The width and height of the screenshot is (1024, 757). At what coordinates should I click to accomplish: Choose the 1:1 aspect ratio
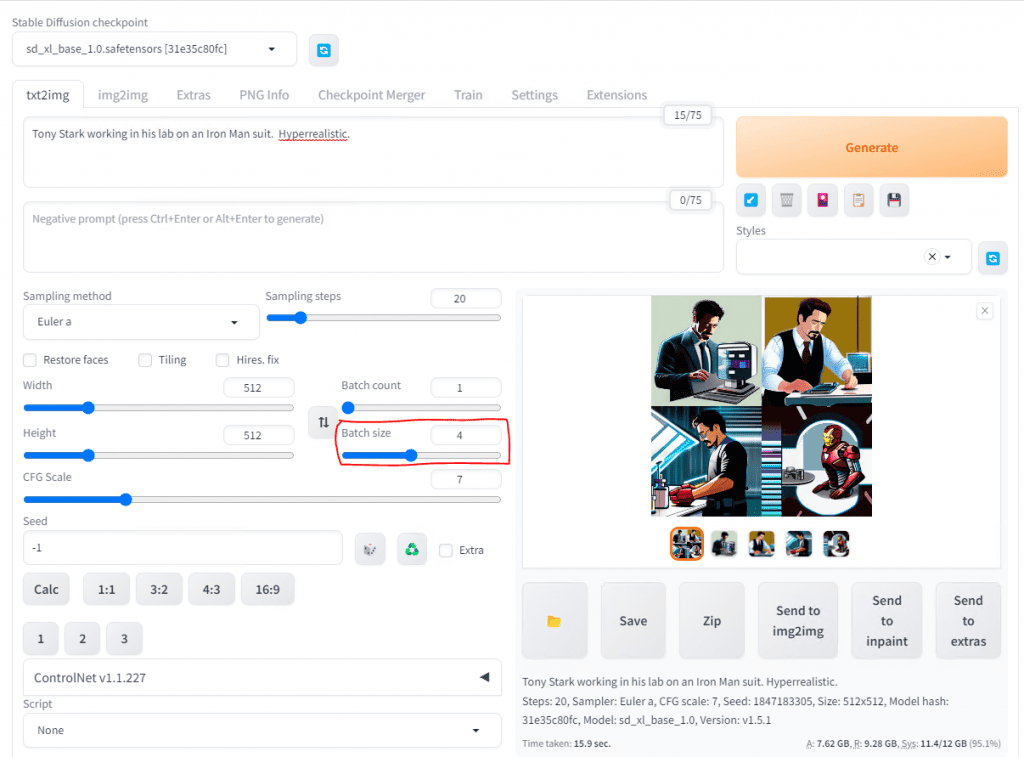[x=106, y=589]
